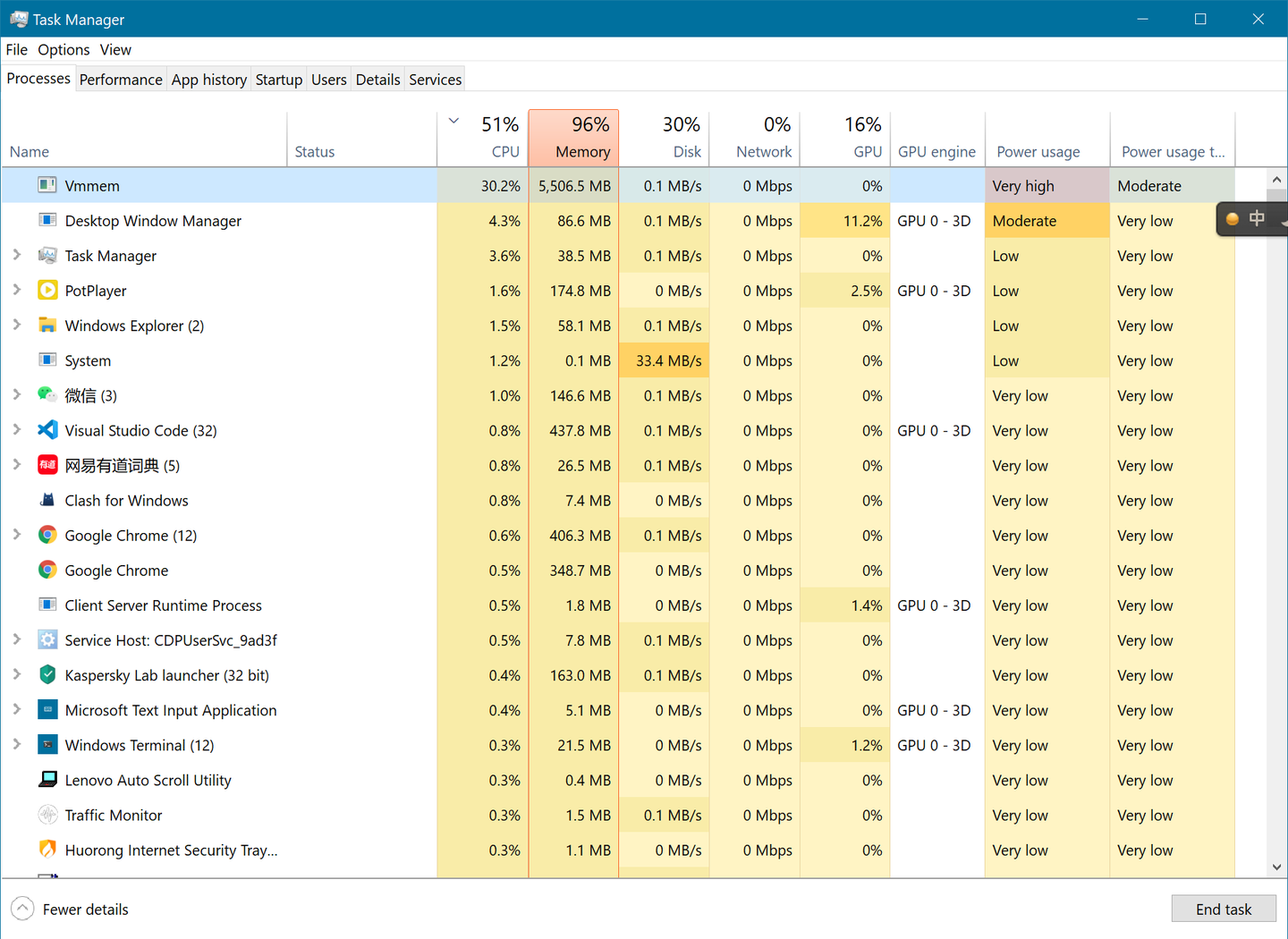This screenshot has height=939, width=1288.
Task: Sort by the Memory column header
Action: (x=573, y=139)
